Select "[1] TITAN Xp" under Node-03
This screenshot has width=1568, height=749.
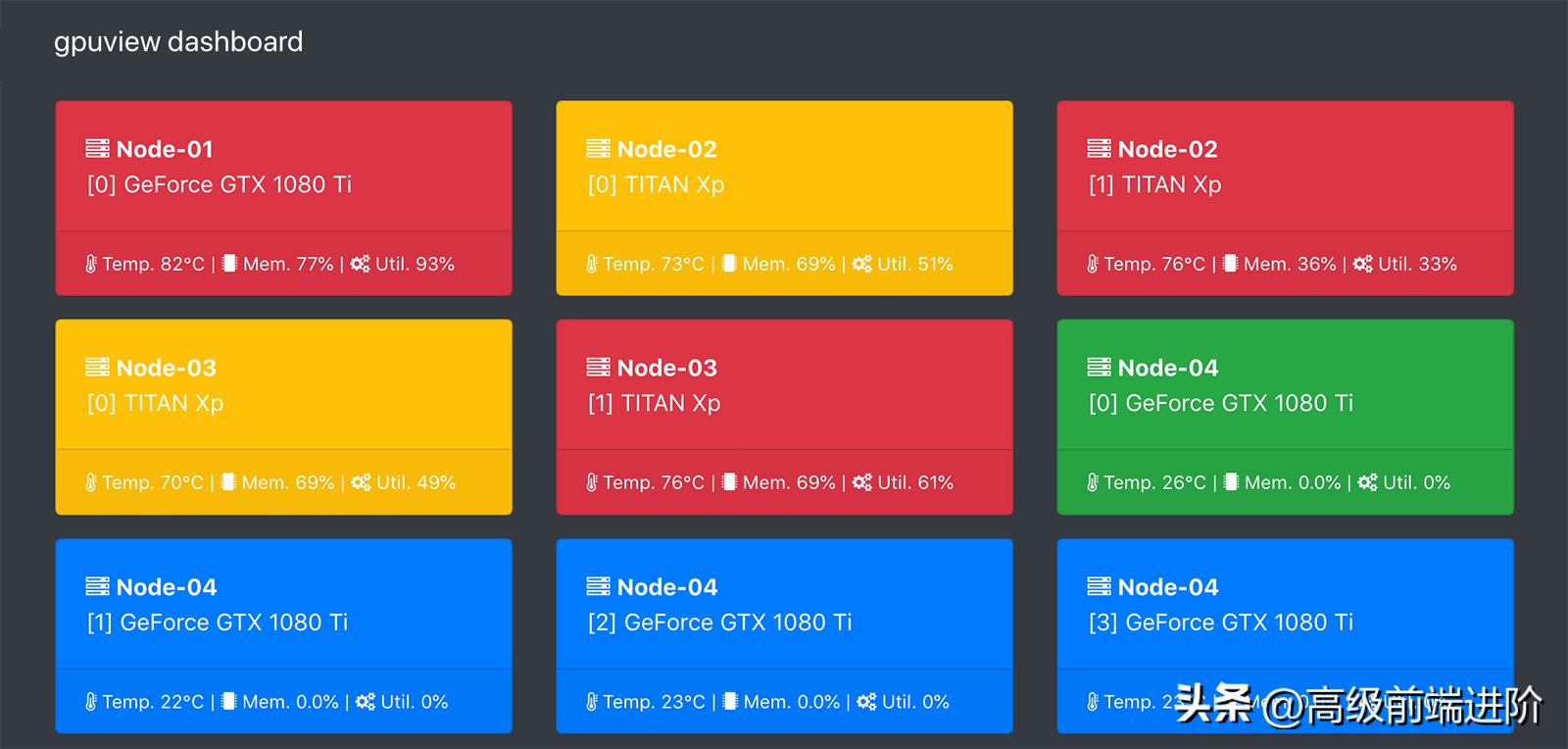[x=654, y=403]
